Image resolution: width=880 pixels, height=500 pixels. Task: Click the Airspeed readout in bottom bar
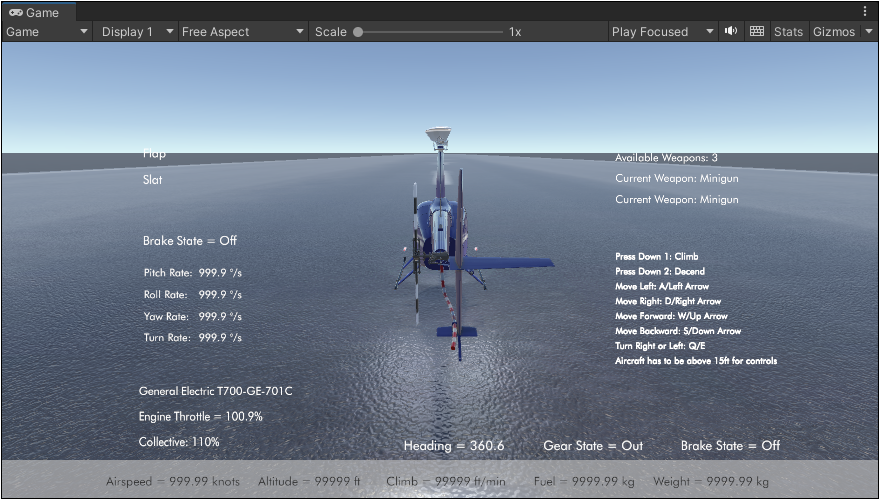(173, 481)
